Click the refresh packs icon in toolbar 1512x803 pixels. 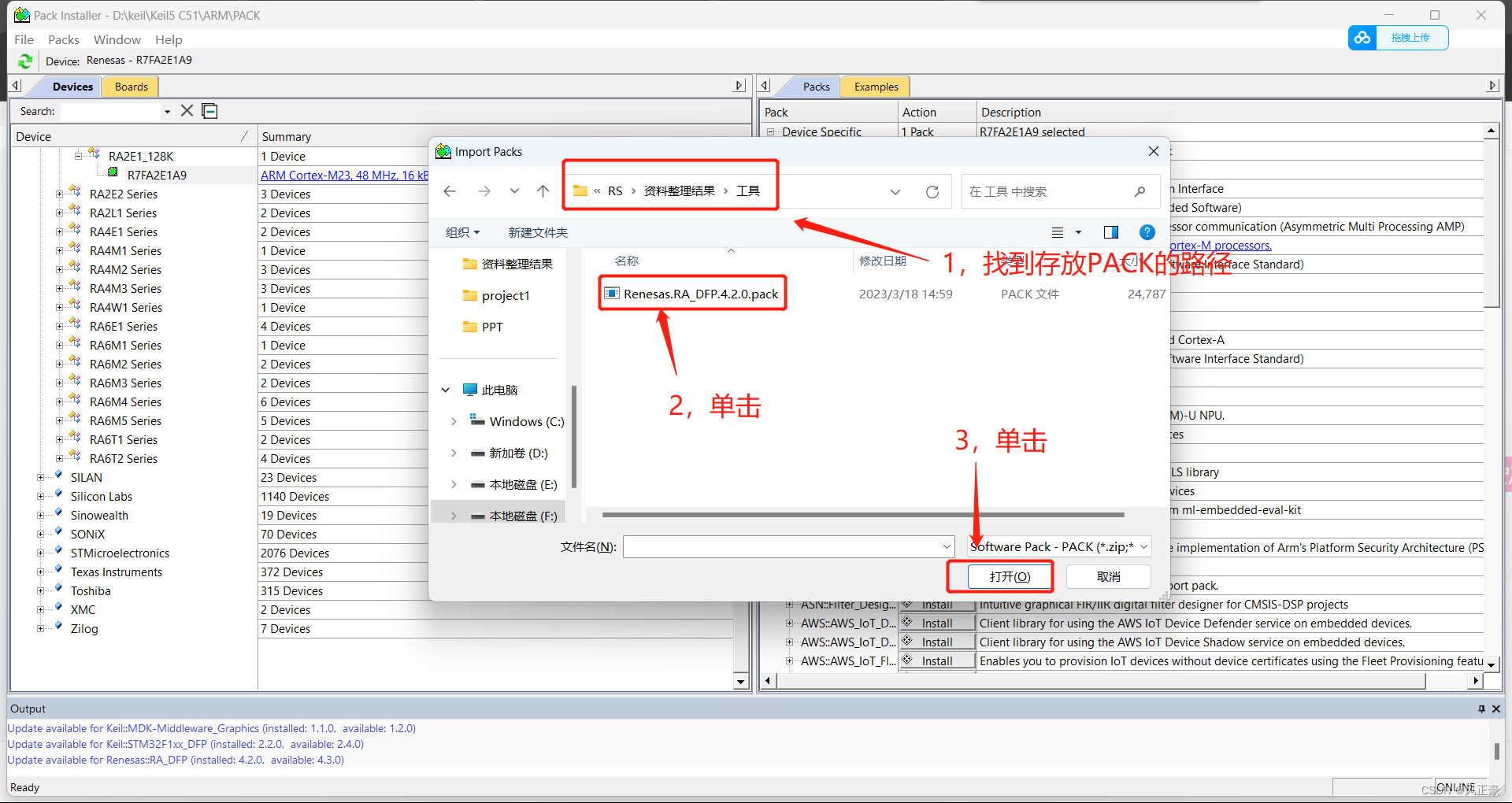(25, 61)
